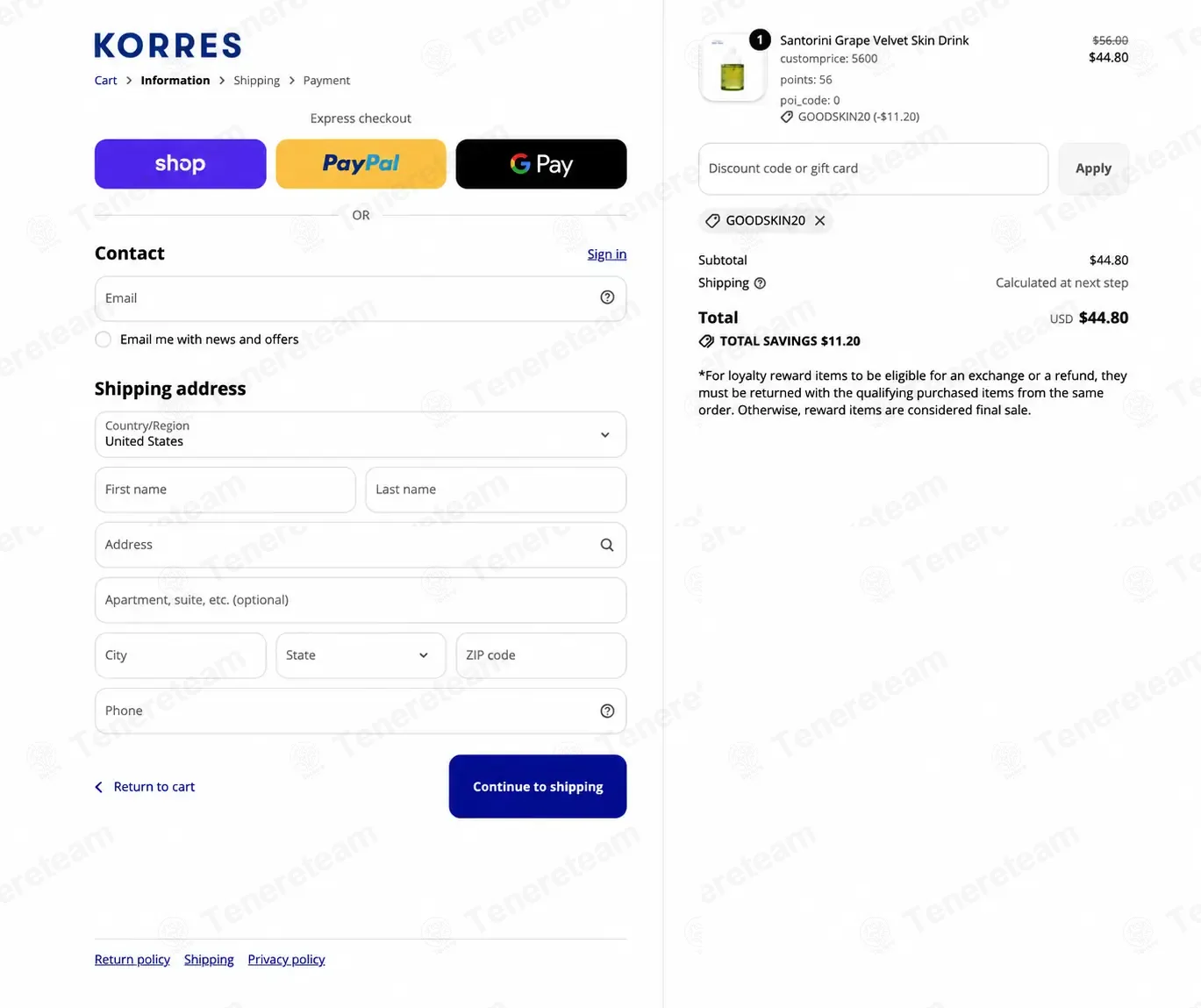Click Continue to shipping

click(x=538, y=787)
